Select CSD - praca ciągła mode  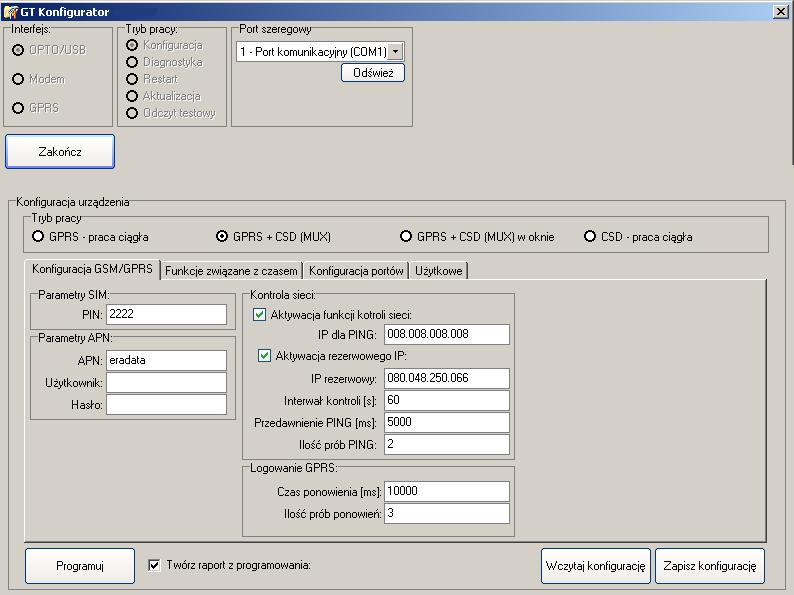(x=590, y=236)
